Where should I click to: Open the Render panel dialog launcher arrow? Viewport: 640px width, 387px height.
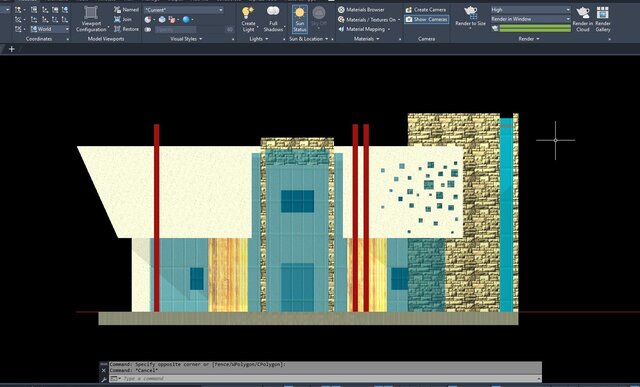point(609,39)
